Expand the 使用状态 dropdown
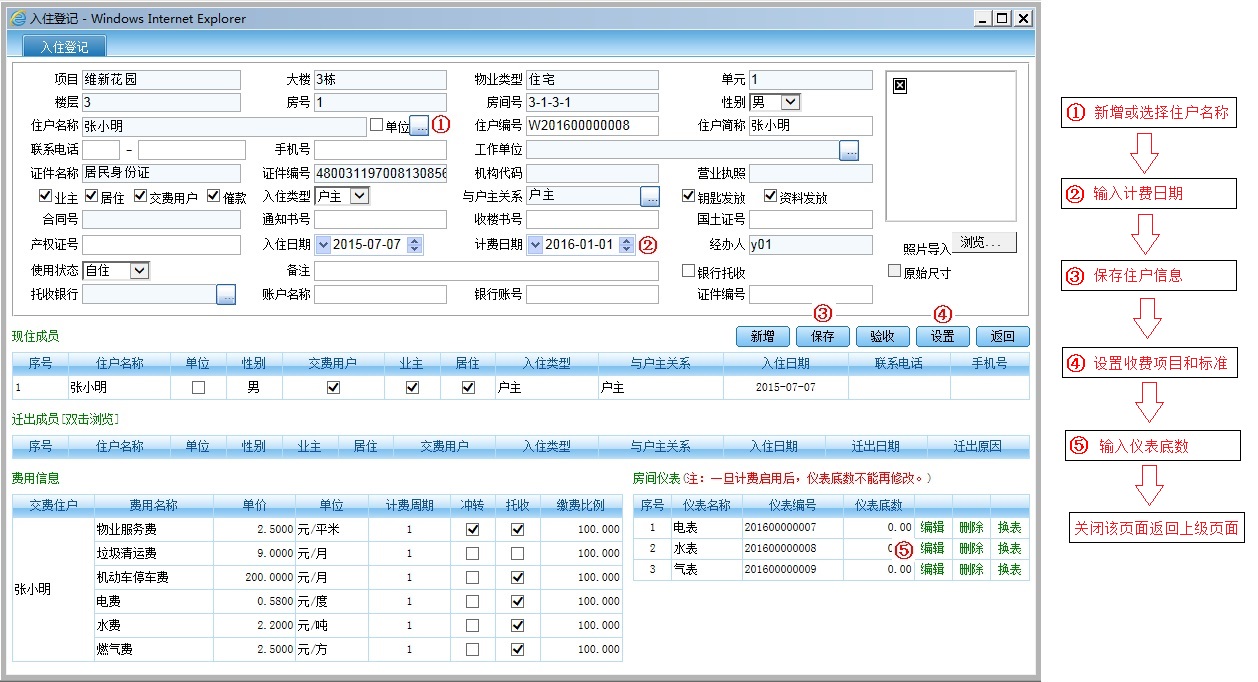 coord(139,270)
